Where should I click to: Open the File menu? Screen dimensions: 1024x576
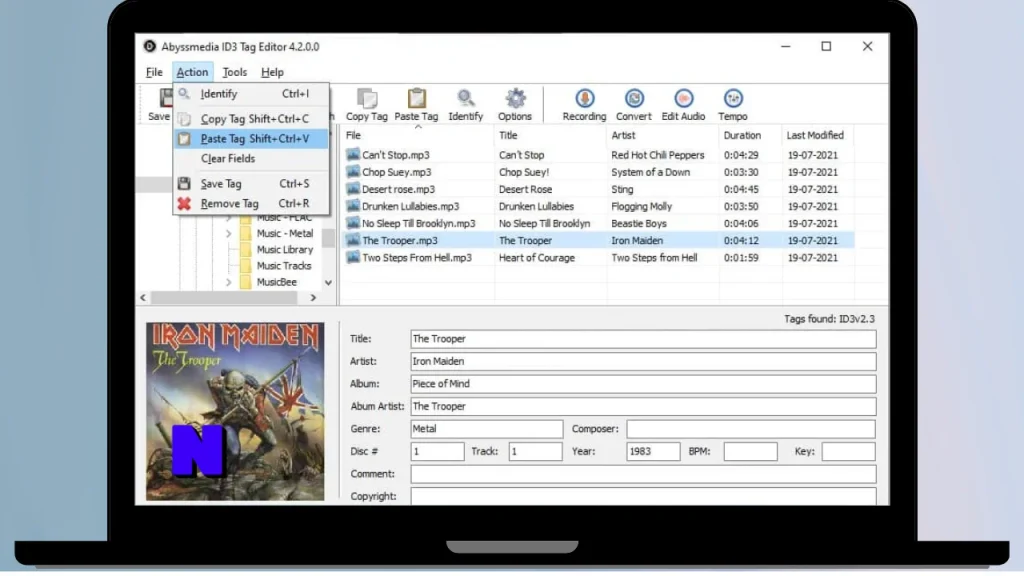click(154, 72)
